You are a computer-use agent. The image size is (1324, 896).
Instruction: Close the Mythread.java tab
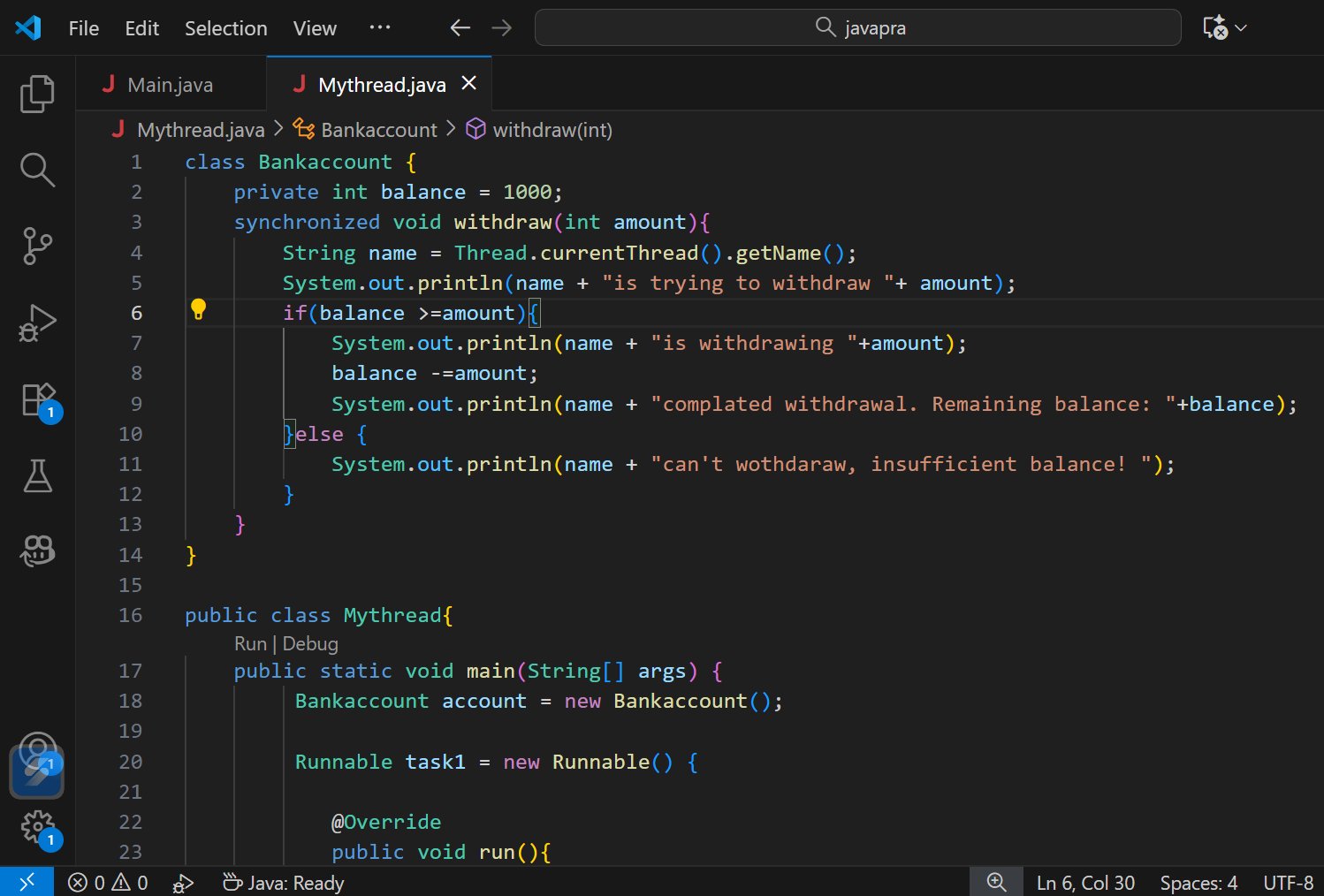coord(469,83)
